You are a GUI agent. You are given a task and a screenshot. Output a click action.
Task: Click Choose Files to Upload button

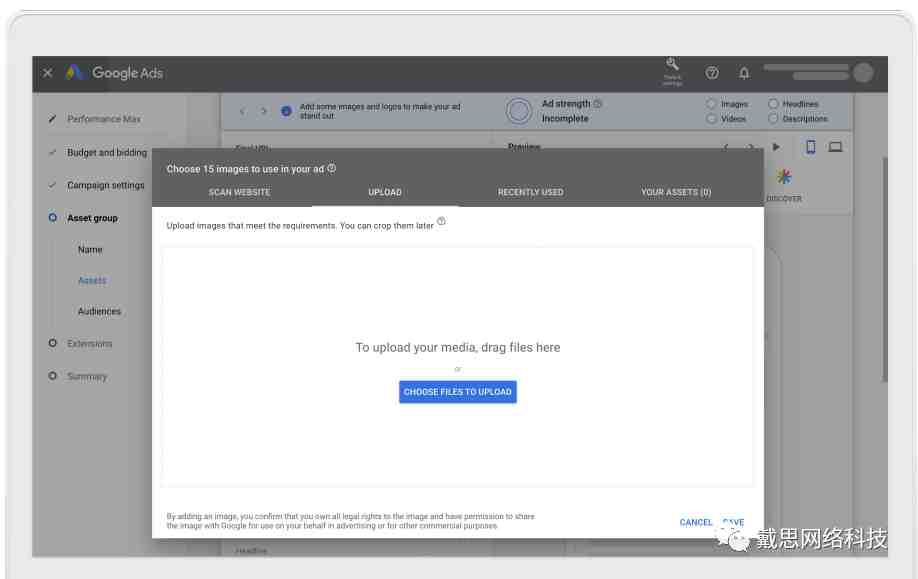[x=458, y=392]
